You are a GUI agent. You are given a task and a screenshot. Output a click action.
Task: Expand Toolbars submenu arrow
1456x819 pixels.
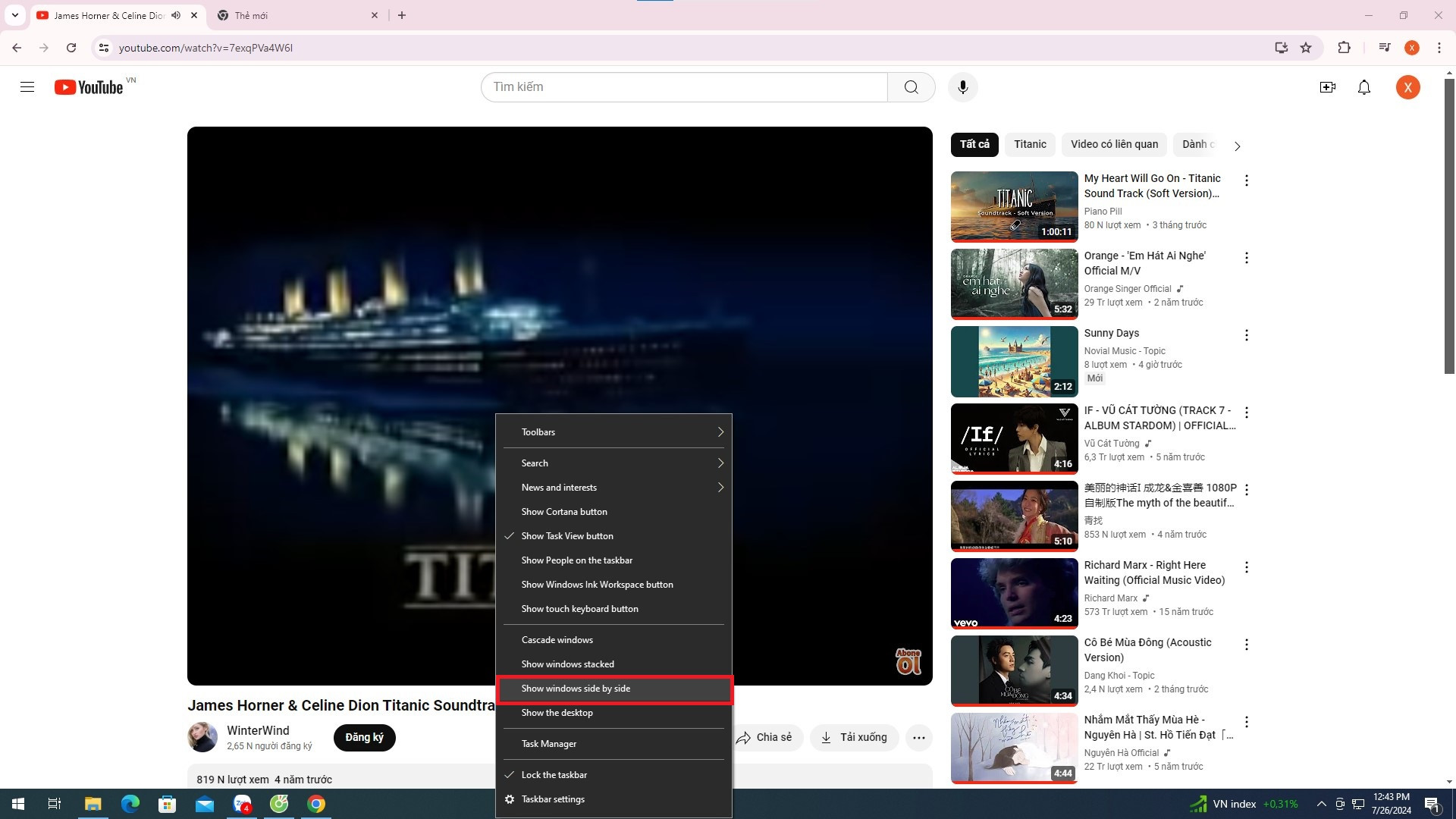point(721,431)
